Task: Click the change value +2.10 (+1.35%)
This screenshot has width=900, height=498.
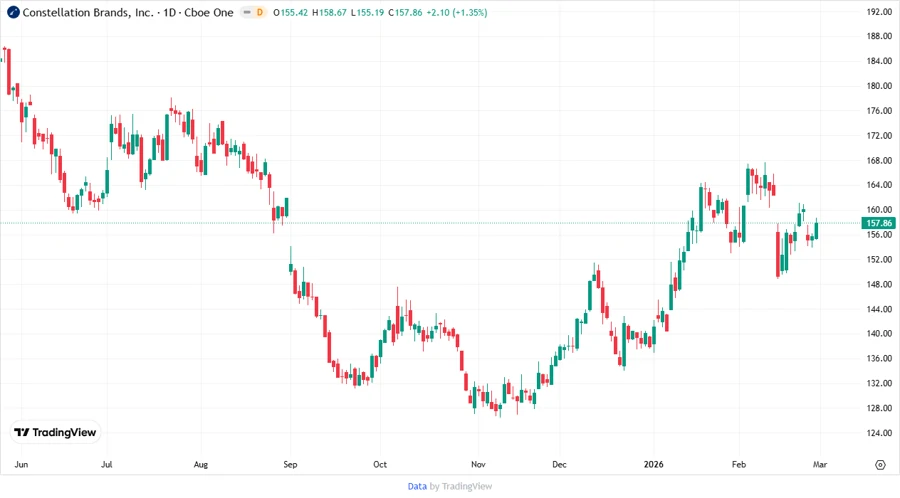Action: [x=457, y=13]
